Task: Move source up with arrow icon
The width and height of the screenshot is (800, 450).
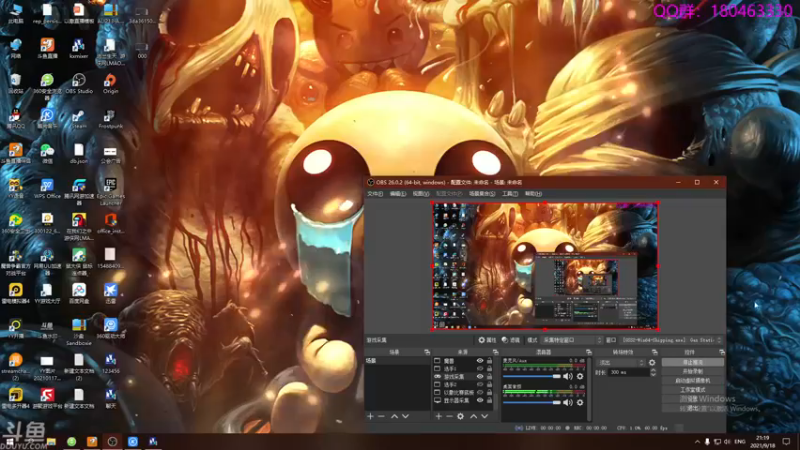Action: coord(473,416)
